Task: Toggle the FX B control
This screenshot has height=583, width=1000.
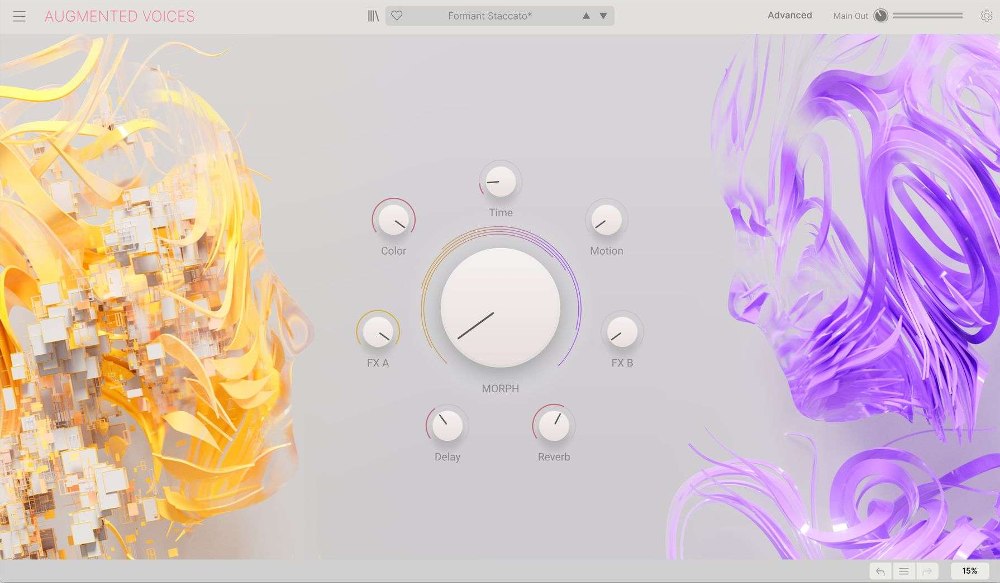Action: [621, 334]
